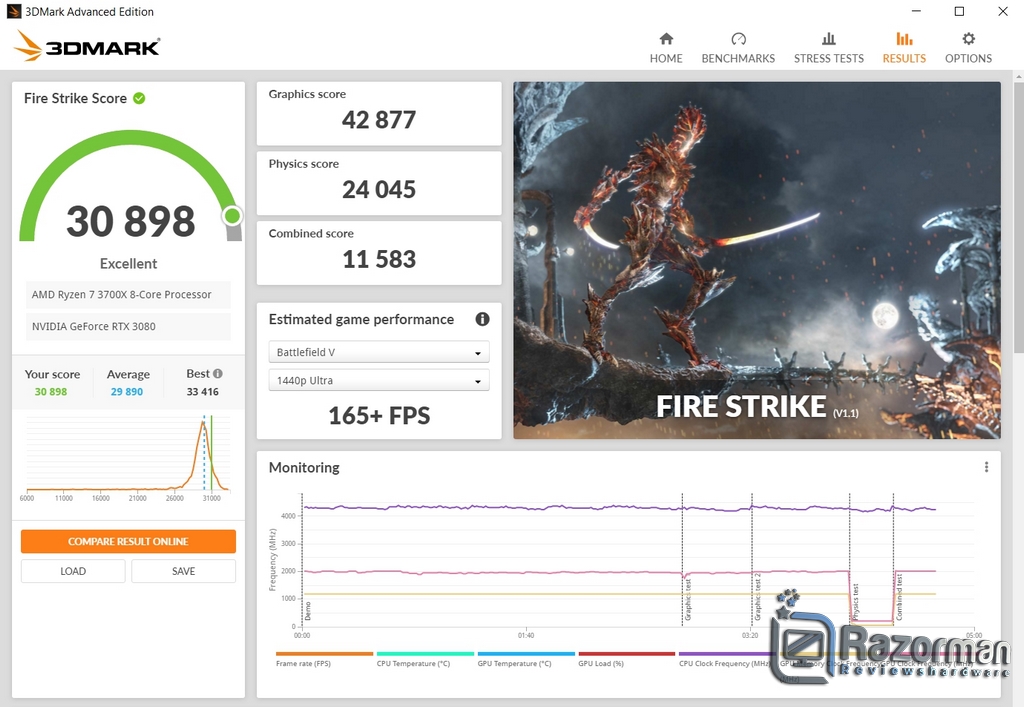
Task: Toggle the CPU Temperature legend item
Action: pyautogui.click(x=425, y=659)
